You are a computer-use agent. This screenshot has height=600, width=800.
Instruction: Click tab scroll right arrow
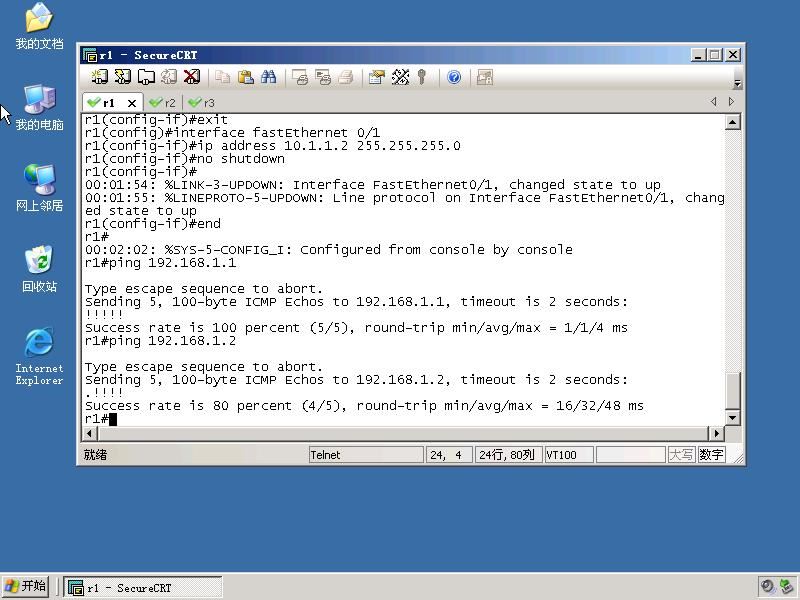click(x=731, y=102)
